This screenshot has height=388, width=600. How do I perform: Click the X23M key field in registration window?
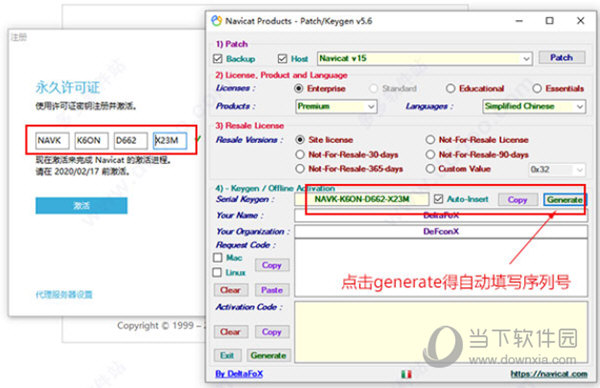coord(170,140)
